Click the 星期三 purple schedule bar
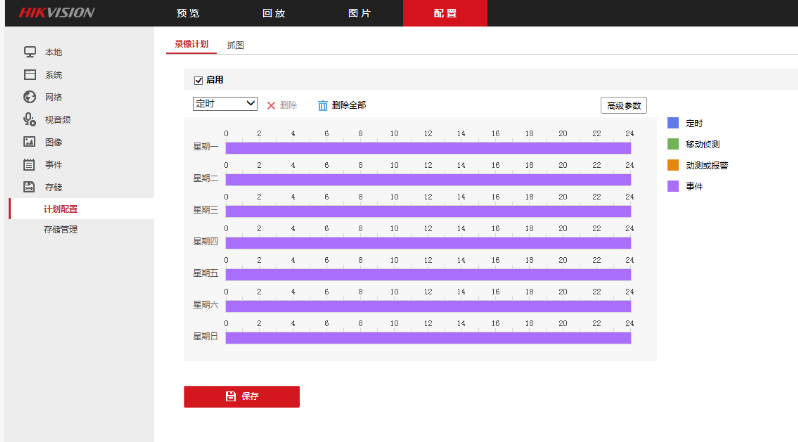This screenshot has width=798, height=442. [x=428, y=211]
